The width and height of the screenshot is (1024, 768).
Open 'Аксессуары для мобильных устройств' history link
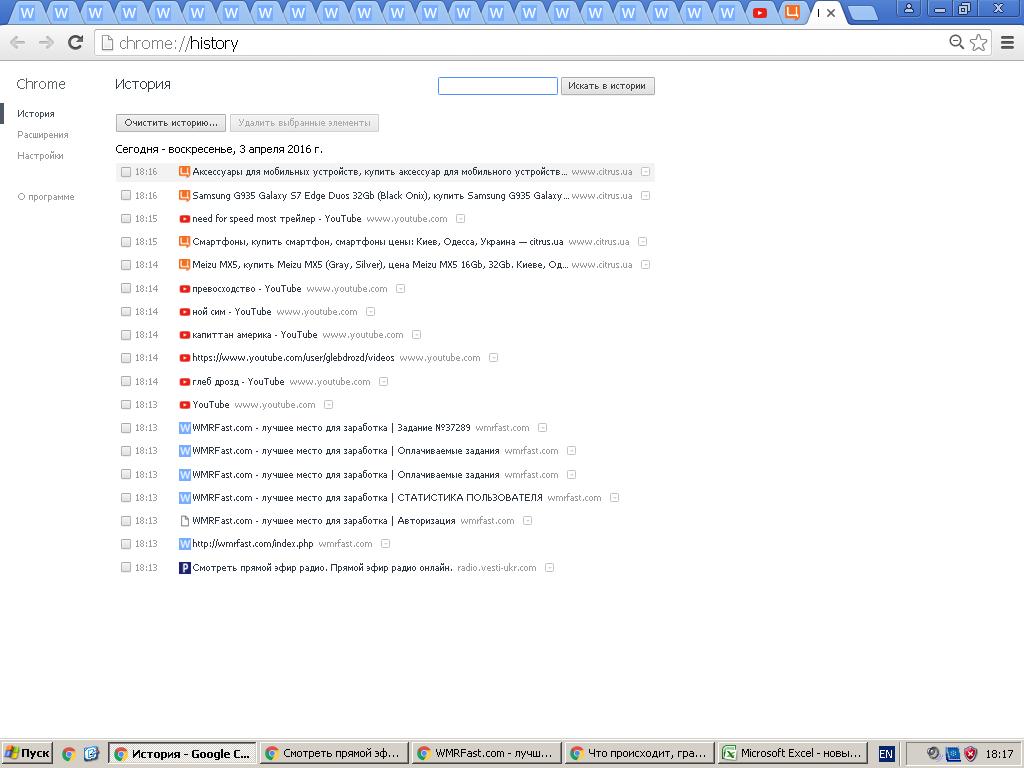(x=379, y=172)
